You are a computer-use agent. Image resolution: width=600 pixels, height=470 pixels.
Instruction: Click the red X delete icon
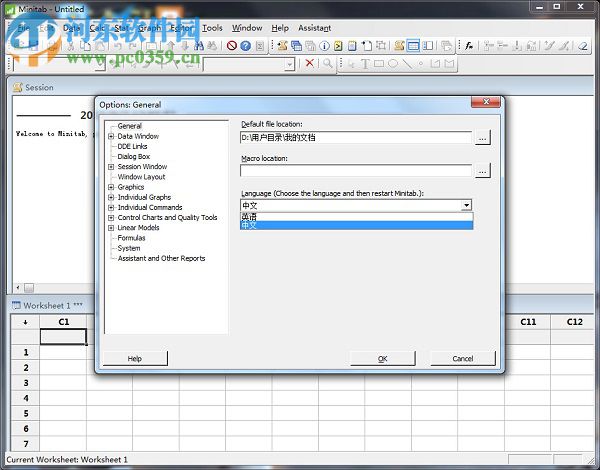point(310,63)
